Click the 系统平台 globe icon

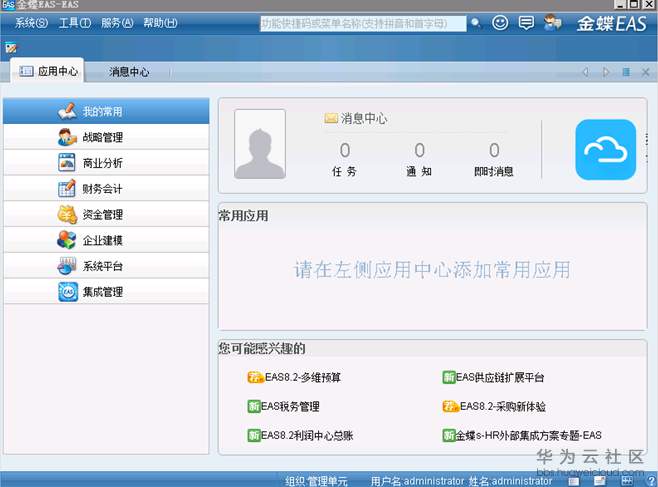(x=67, y=266)
